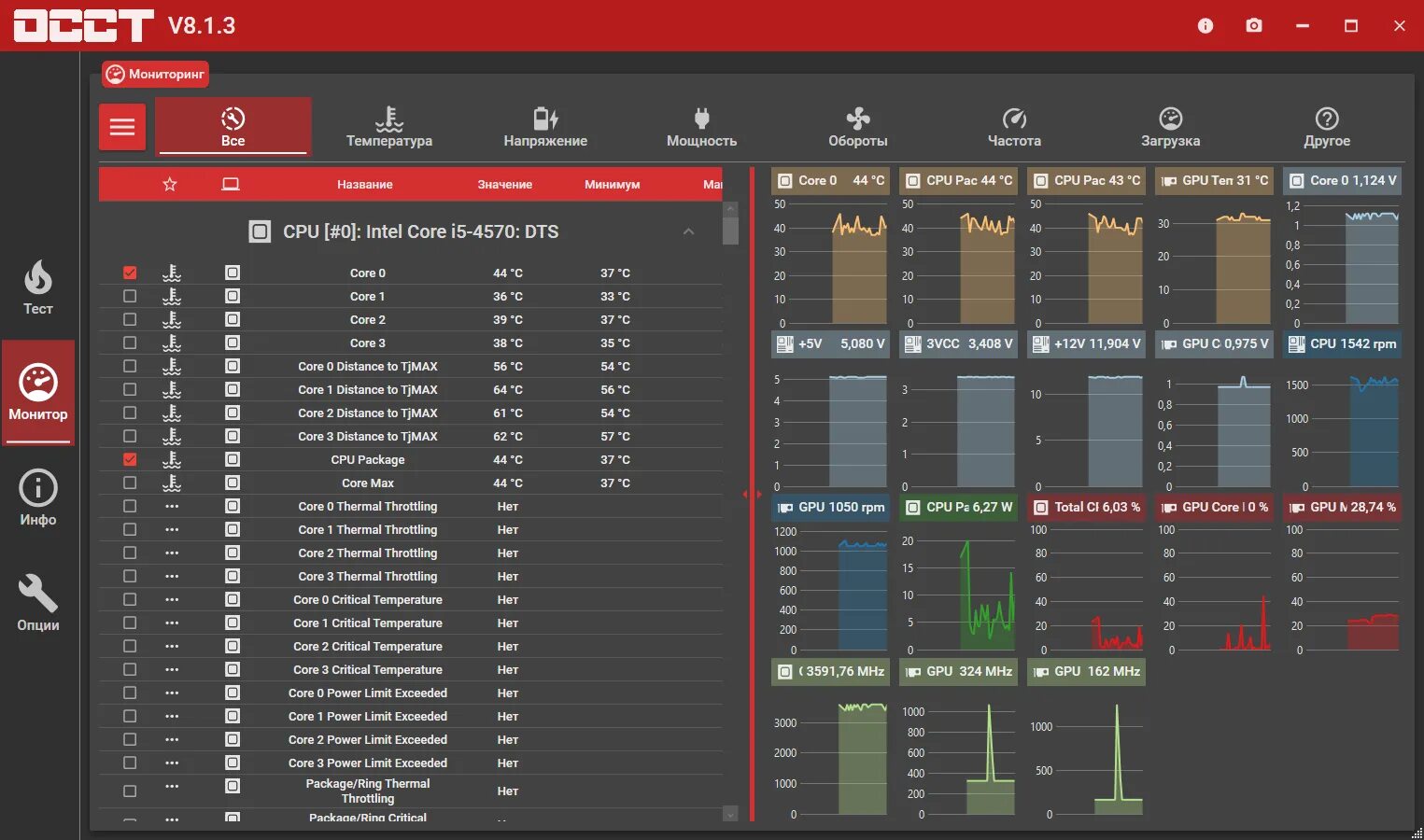Click the GPU Core 0 % graph header icon
Image resolution: width=1424 pixels, height=840 pixels.
click(x=1168, y=508)
